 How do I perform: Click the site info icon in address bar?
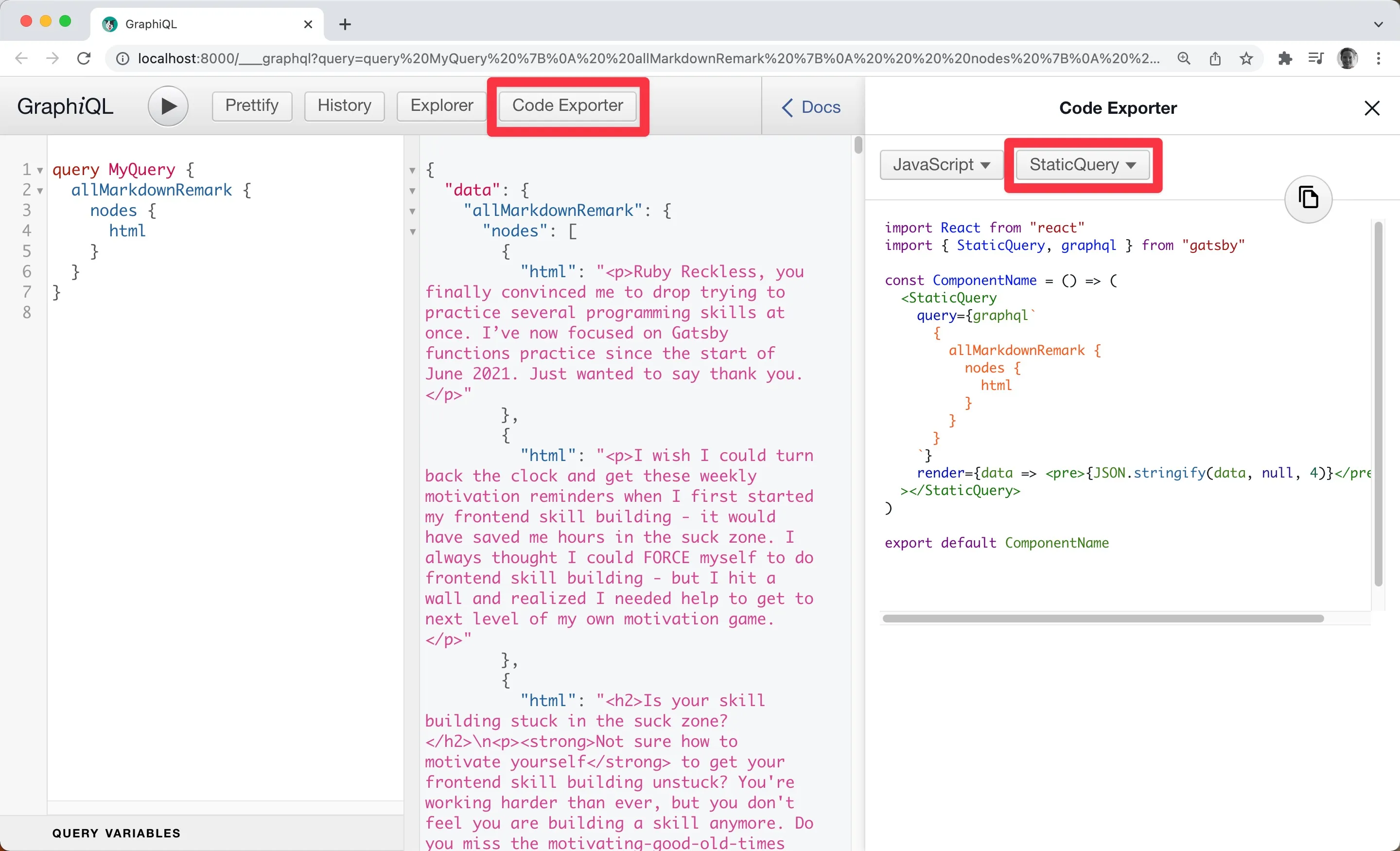pyautogui.click(x=122, y=58)
